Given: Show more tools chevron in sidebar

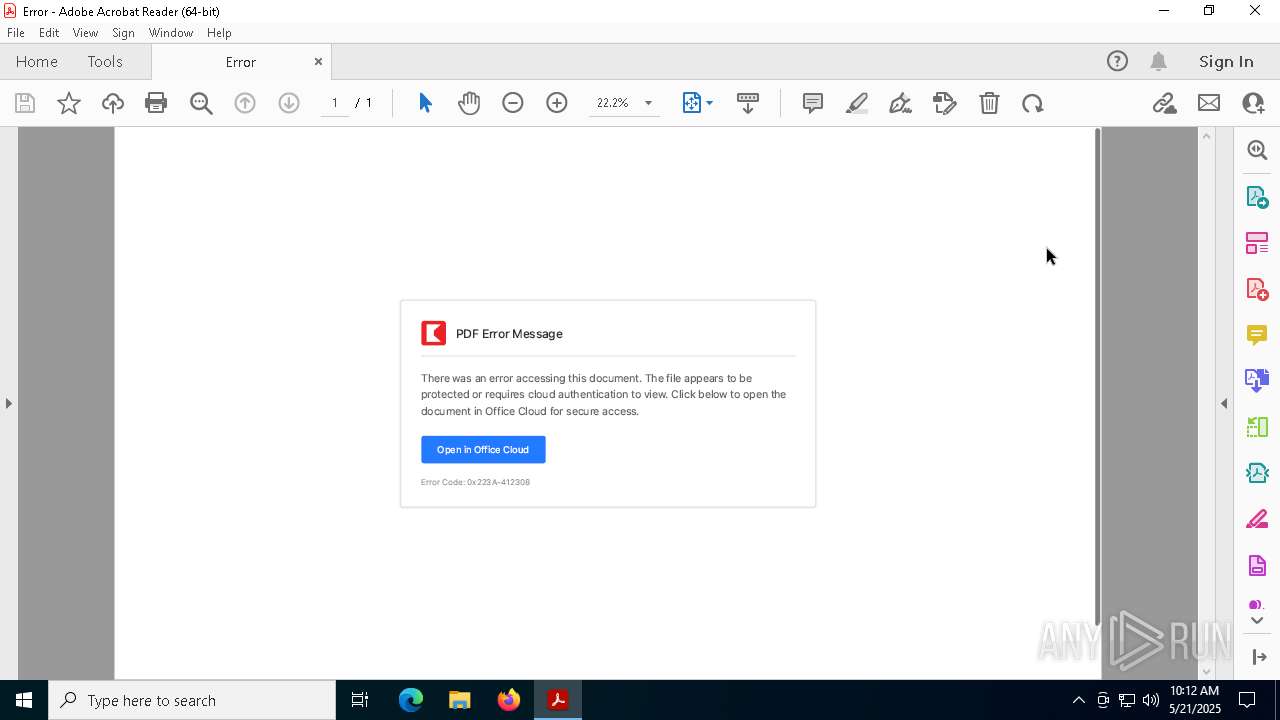Looking at the screenshot, I should click(x=1257, y=621).
